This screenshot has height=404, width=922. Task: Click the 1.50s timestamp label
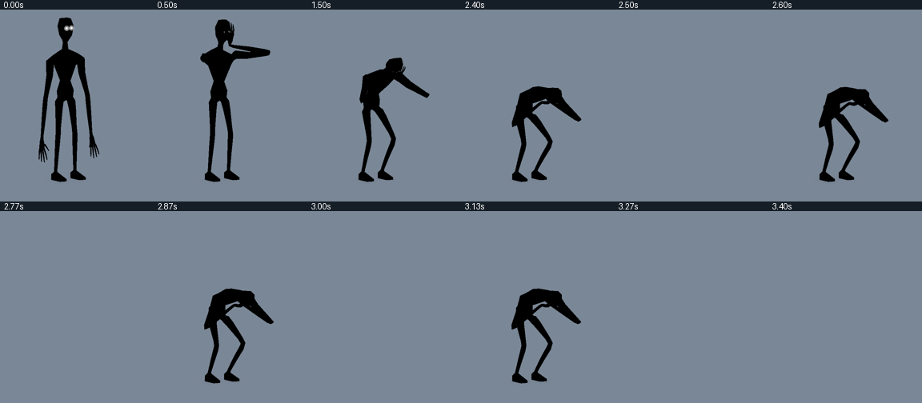pyautogui.click(x=321, y=5)
